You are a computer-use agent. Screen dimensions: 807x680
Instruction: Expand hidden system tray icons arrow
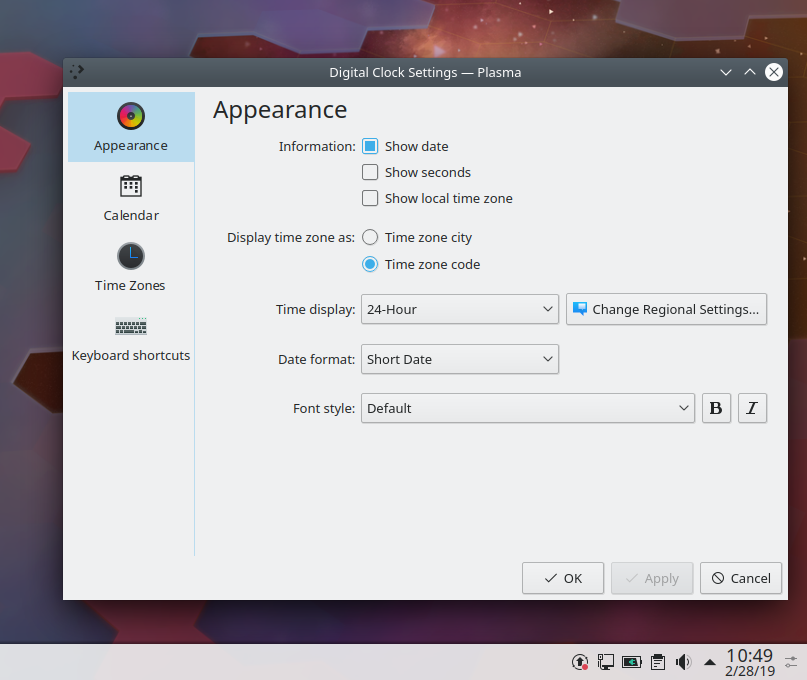(x=710, y=662)
